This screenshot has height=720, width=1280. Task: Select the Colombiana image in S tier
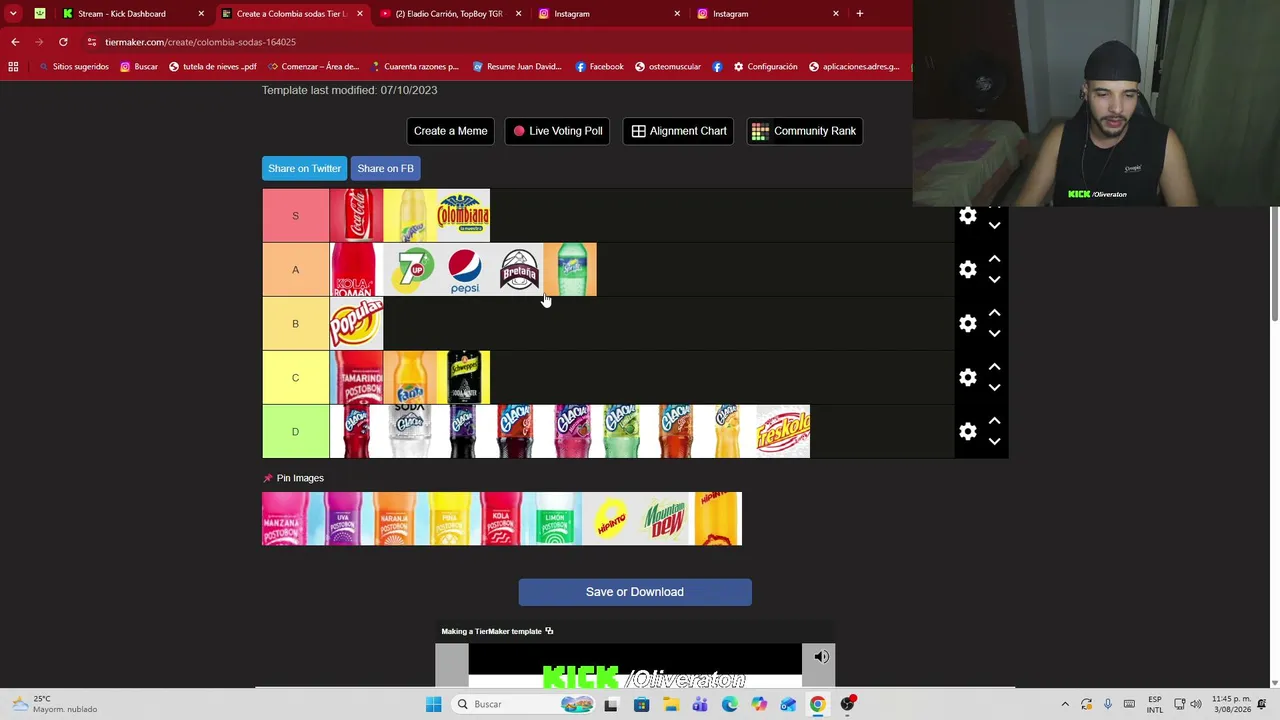pos(463,216)
